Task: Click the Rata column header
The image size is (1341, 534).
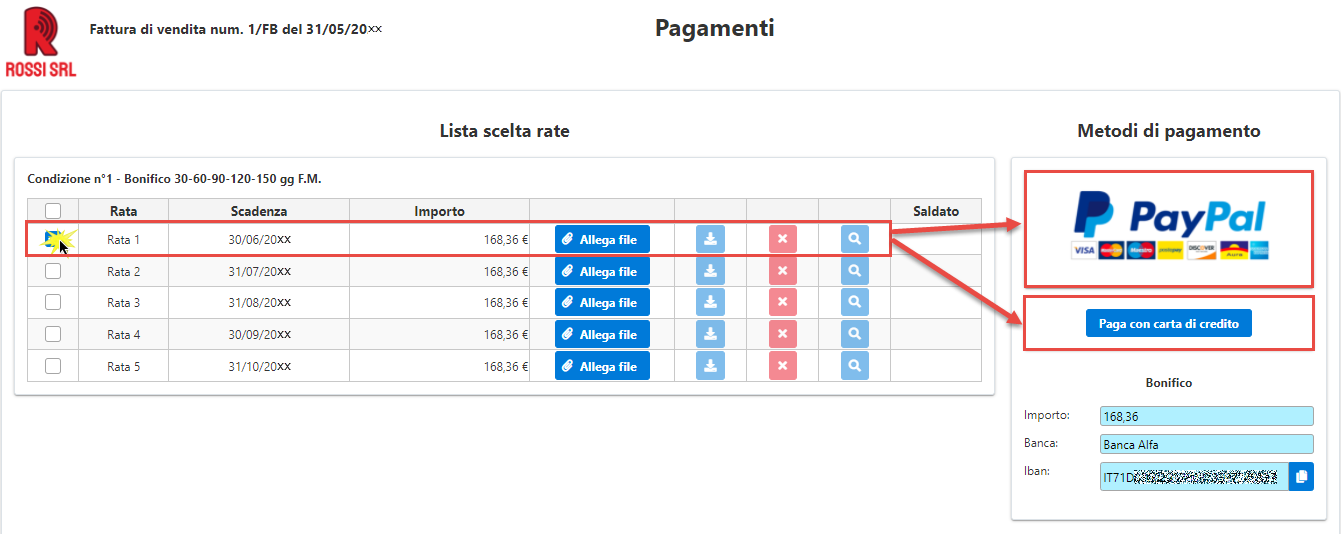Action: (x=123, y=211)
